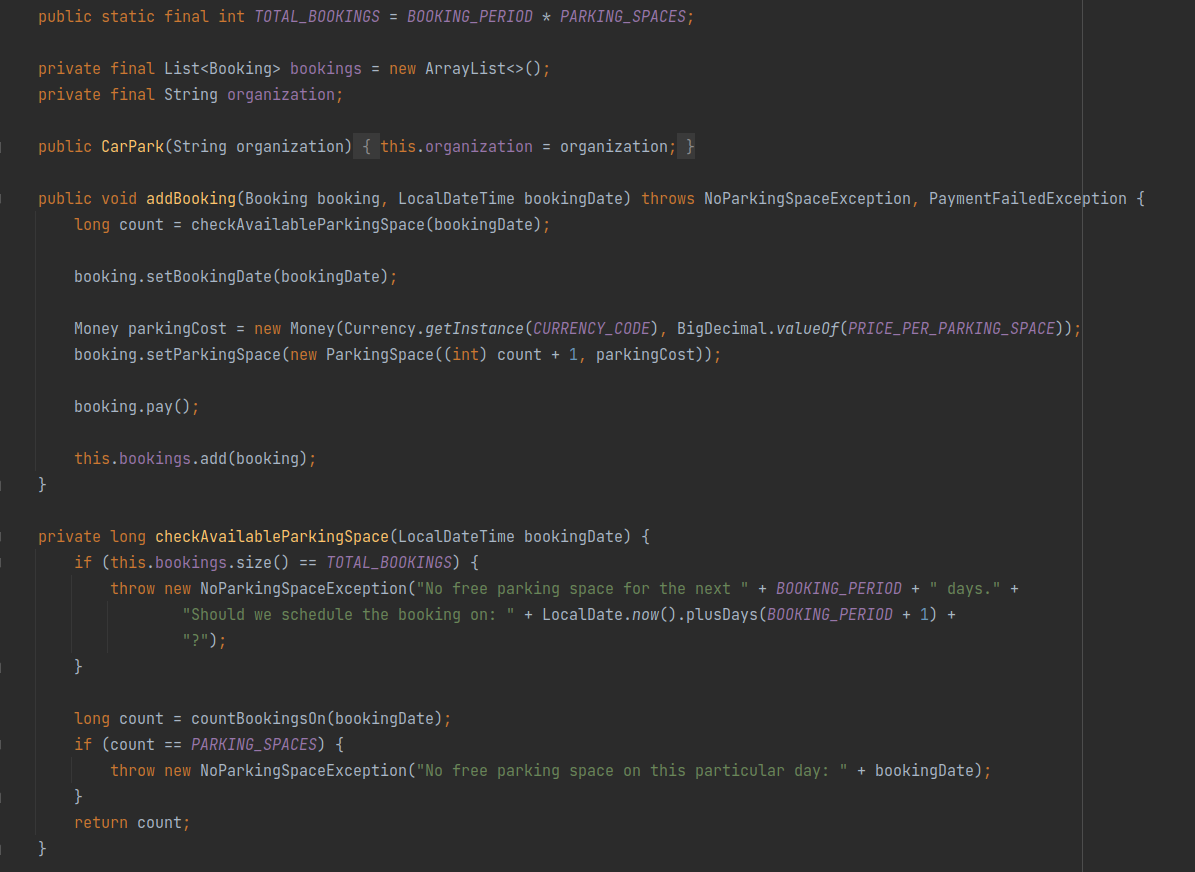Click the " days." string literal

[x=965, y=588]
